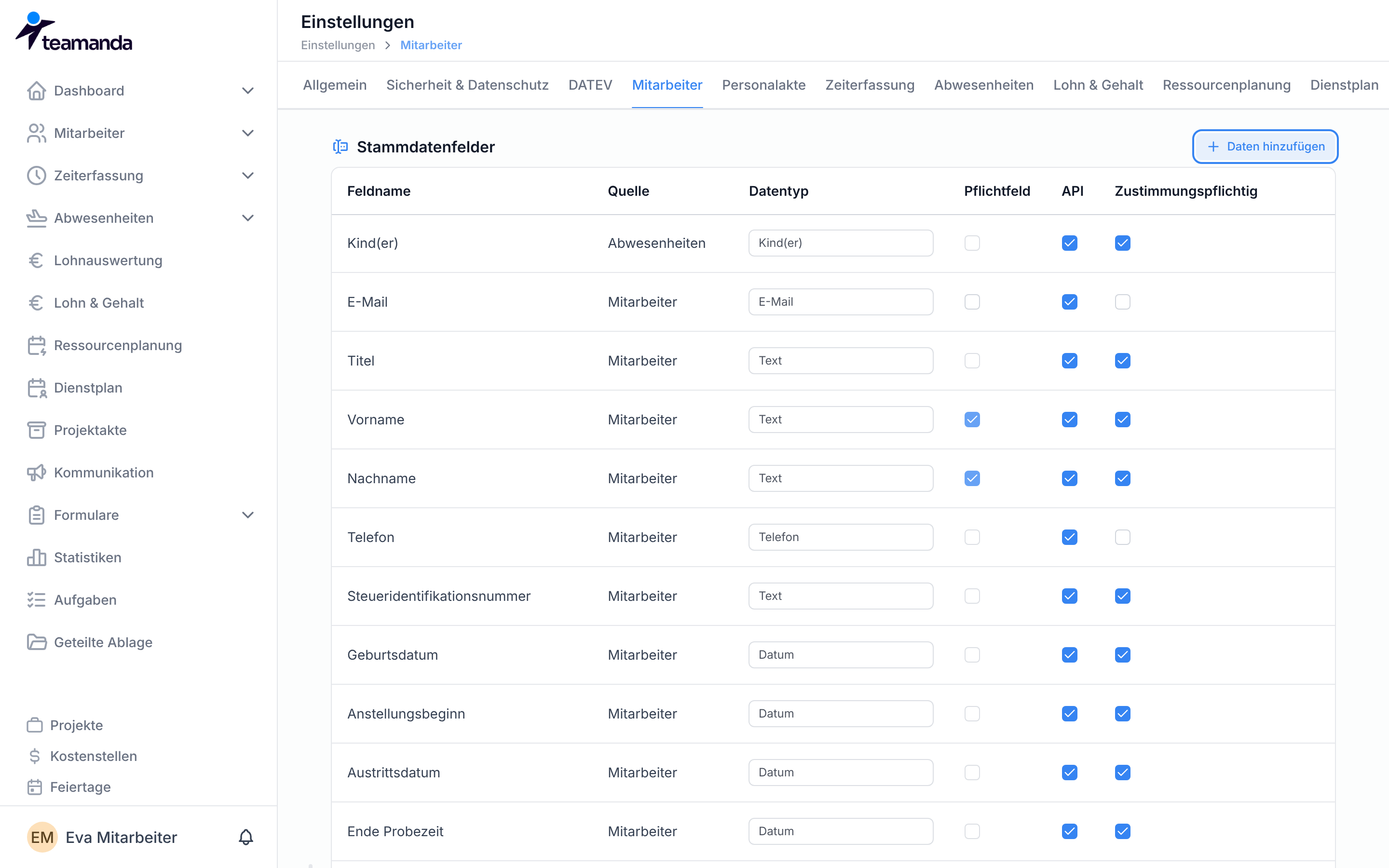Click the Aufgaben checklist icon
The height and width of the screenshot is (868, 1389).
tap(37, 600)
